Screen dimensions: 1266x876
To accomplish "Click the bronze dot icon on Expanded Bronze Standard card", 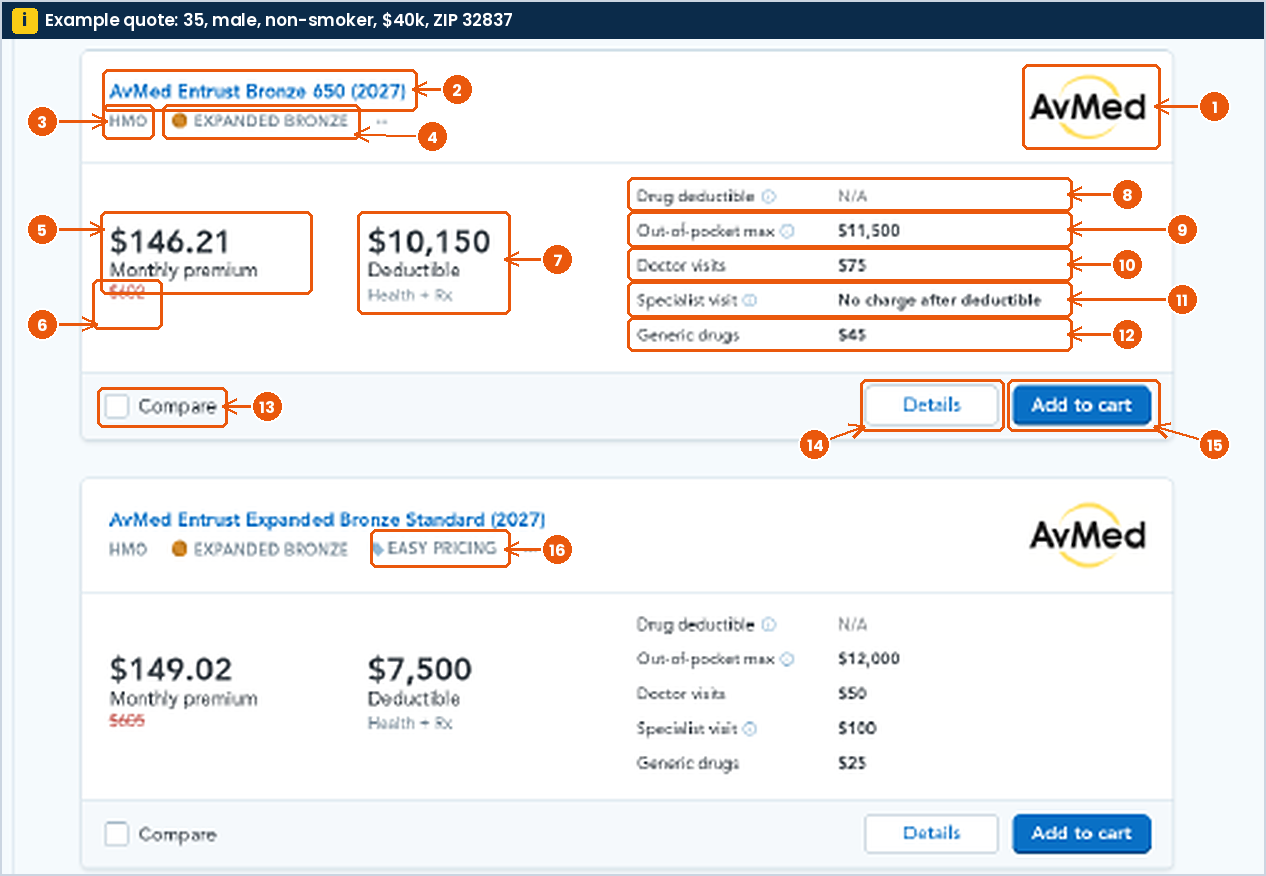I will click(180, 549).
